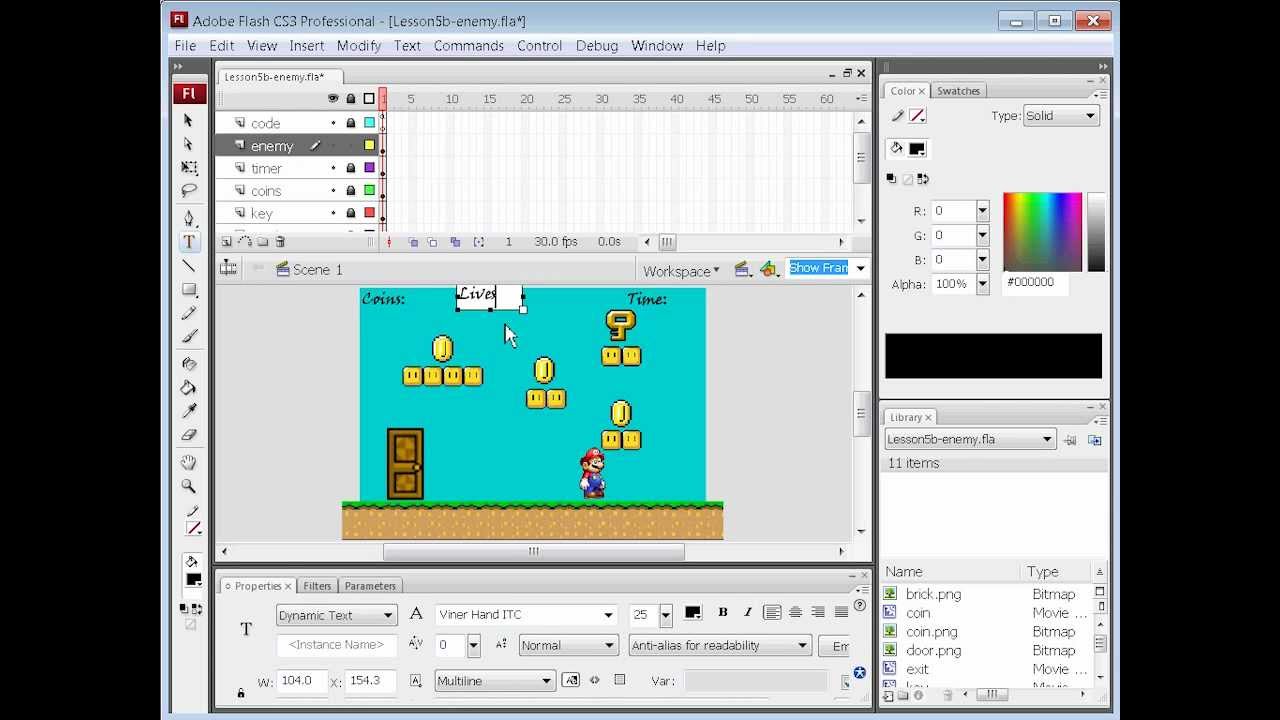
Task: Pick a color in the spectrum picker
Action: [1042, 232]
